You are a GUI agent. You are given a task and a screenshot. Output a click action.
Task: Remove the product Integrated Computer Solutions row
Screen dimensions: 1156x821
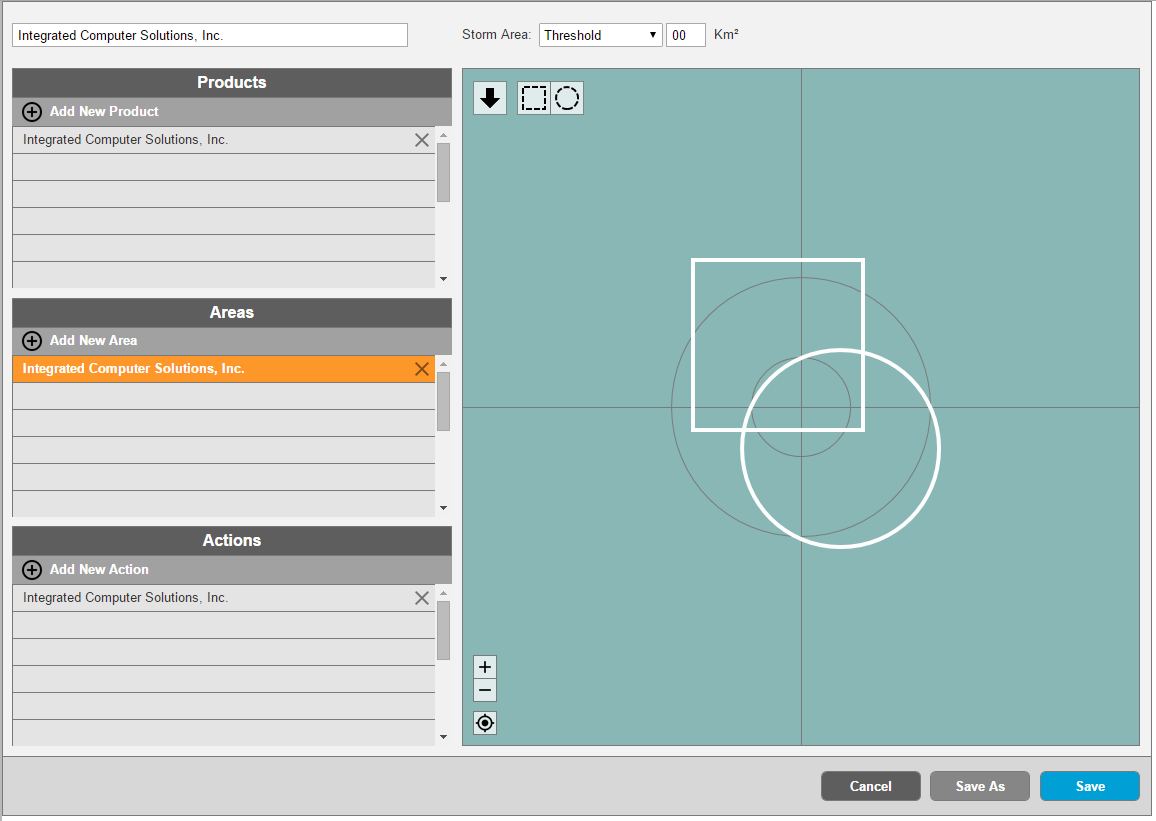[422, 140]
